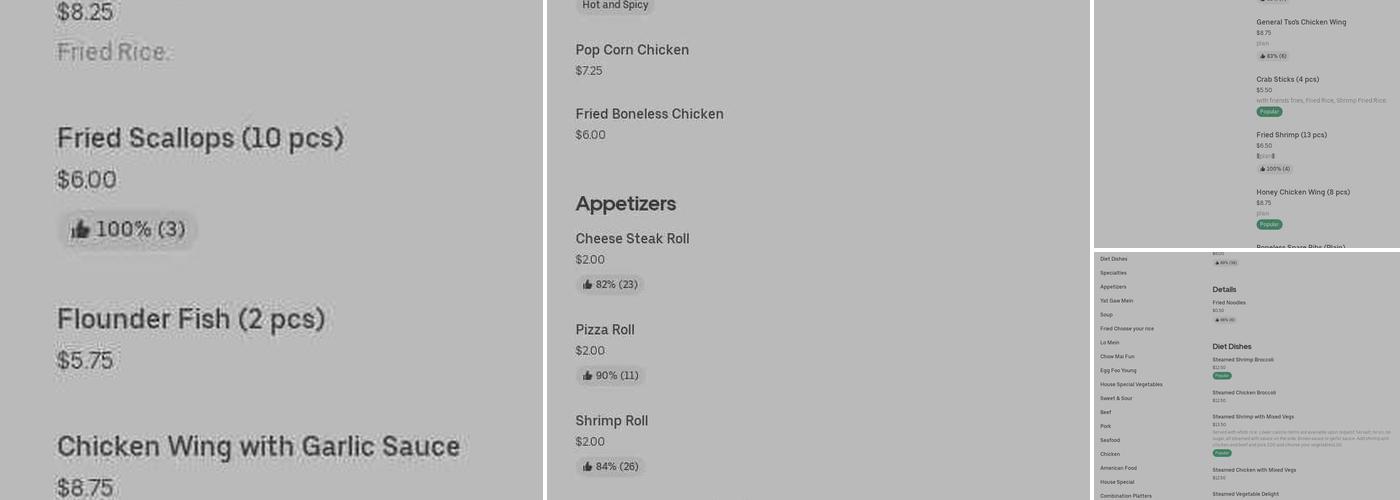1400x500 pixels.
Task: Click the Hot and Spicy tag
Action: coord(615,5)
